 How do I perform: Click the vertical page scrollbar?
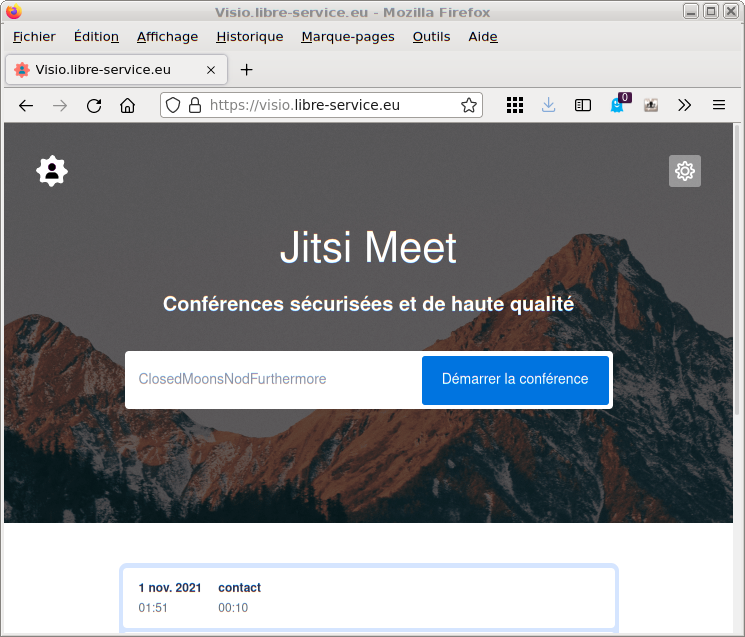point(737,268)
